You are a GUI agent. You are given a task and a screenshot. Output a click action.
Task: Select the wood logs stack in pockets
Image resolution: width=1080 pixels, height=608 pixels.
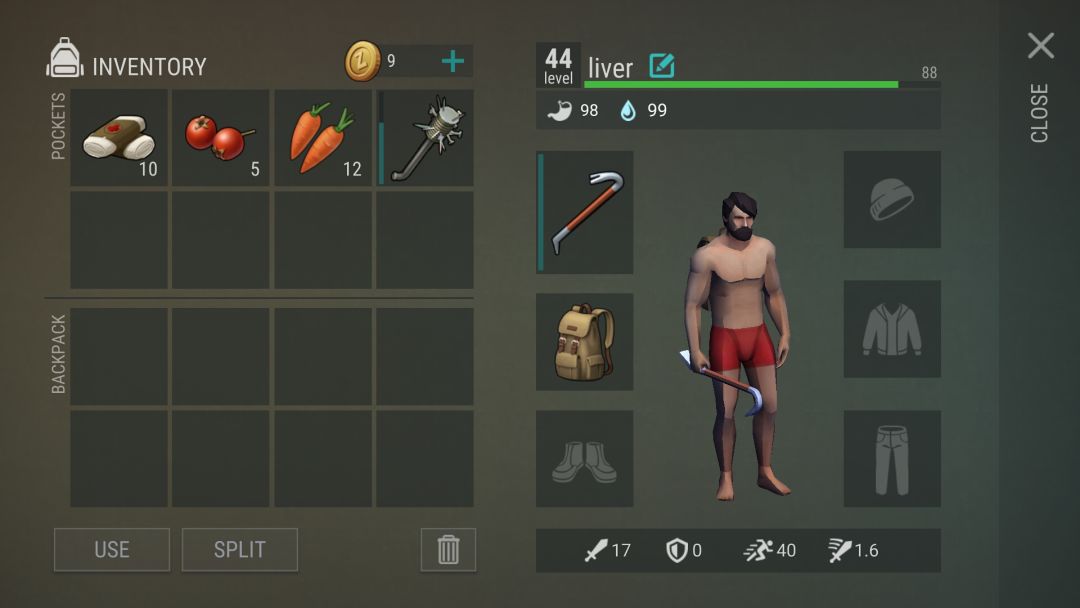[x=119, y=138]
